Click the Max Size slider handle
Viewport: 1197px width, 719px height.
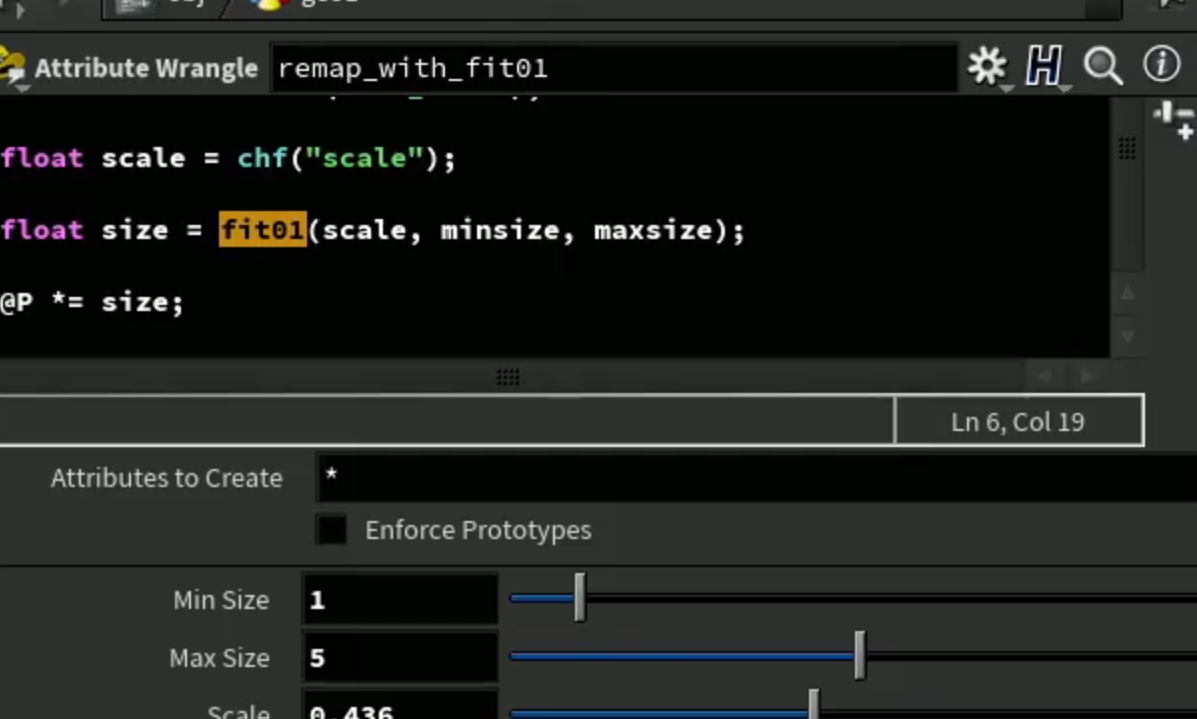[x=860, y=655]
